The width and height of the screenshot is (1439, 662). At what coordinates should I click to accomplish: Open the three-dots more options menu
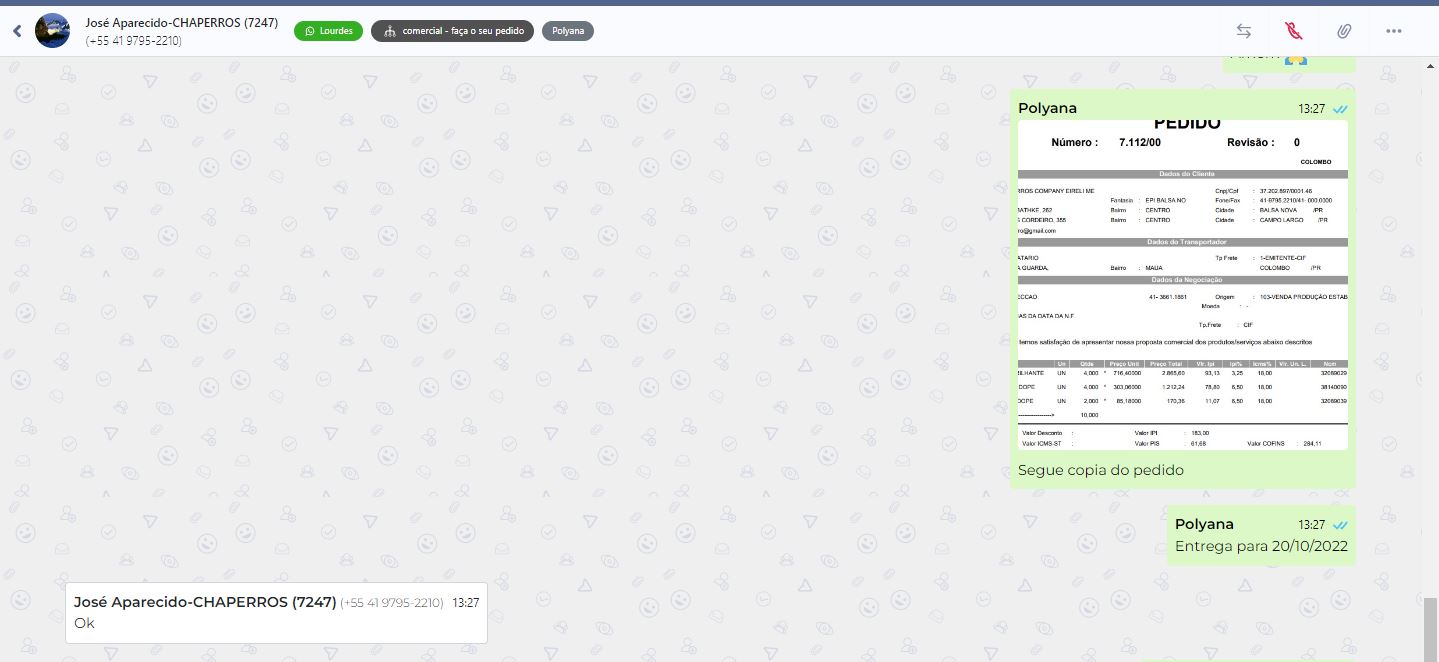point(1394,31)
